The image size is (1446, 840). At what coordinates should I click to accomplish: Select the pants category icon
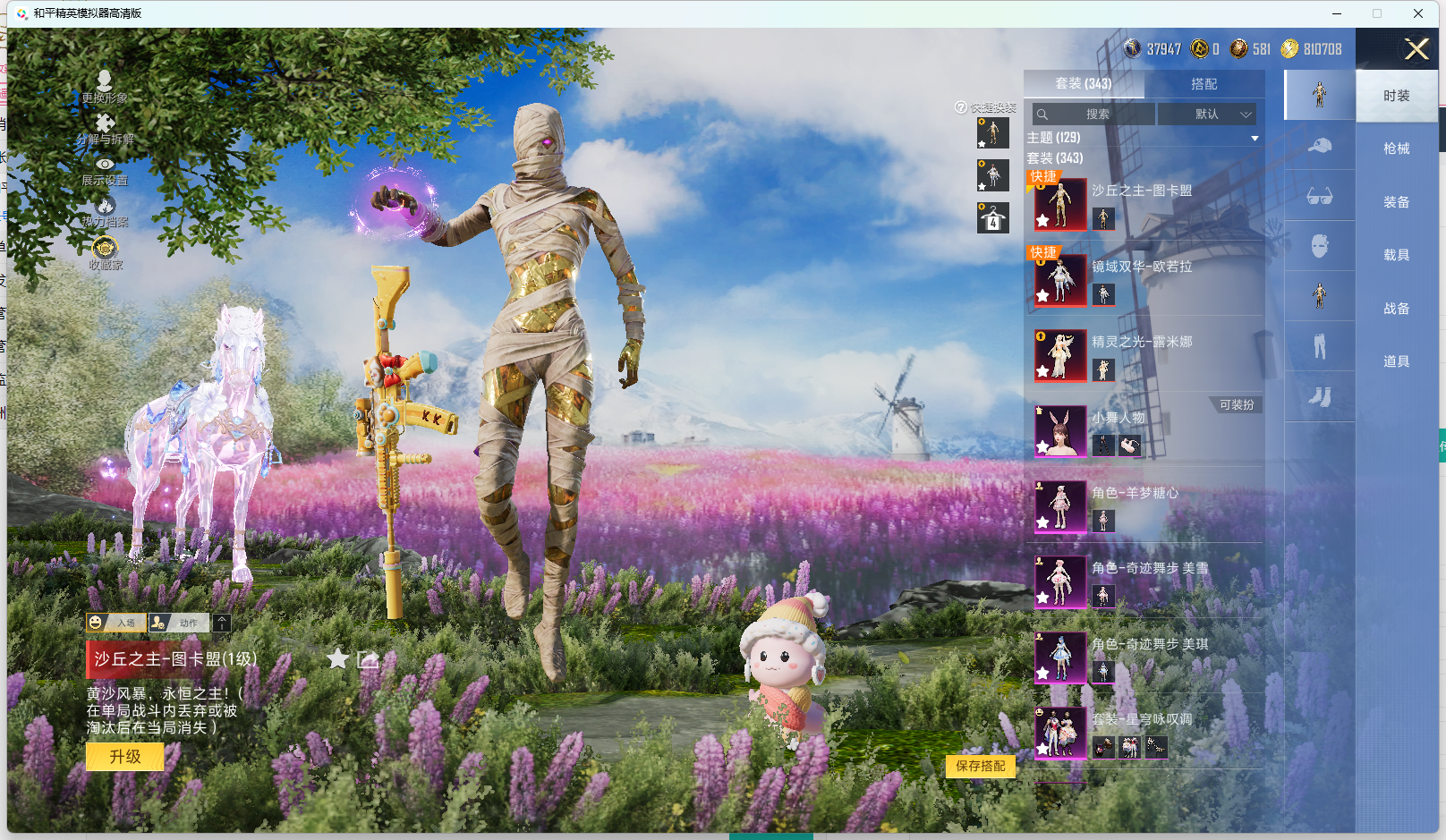[x=1319, y=346]
